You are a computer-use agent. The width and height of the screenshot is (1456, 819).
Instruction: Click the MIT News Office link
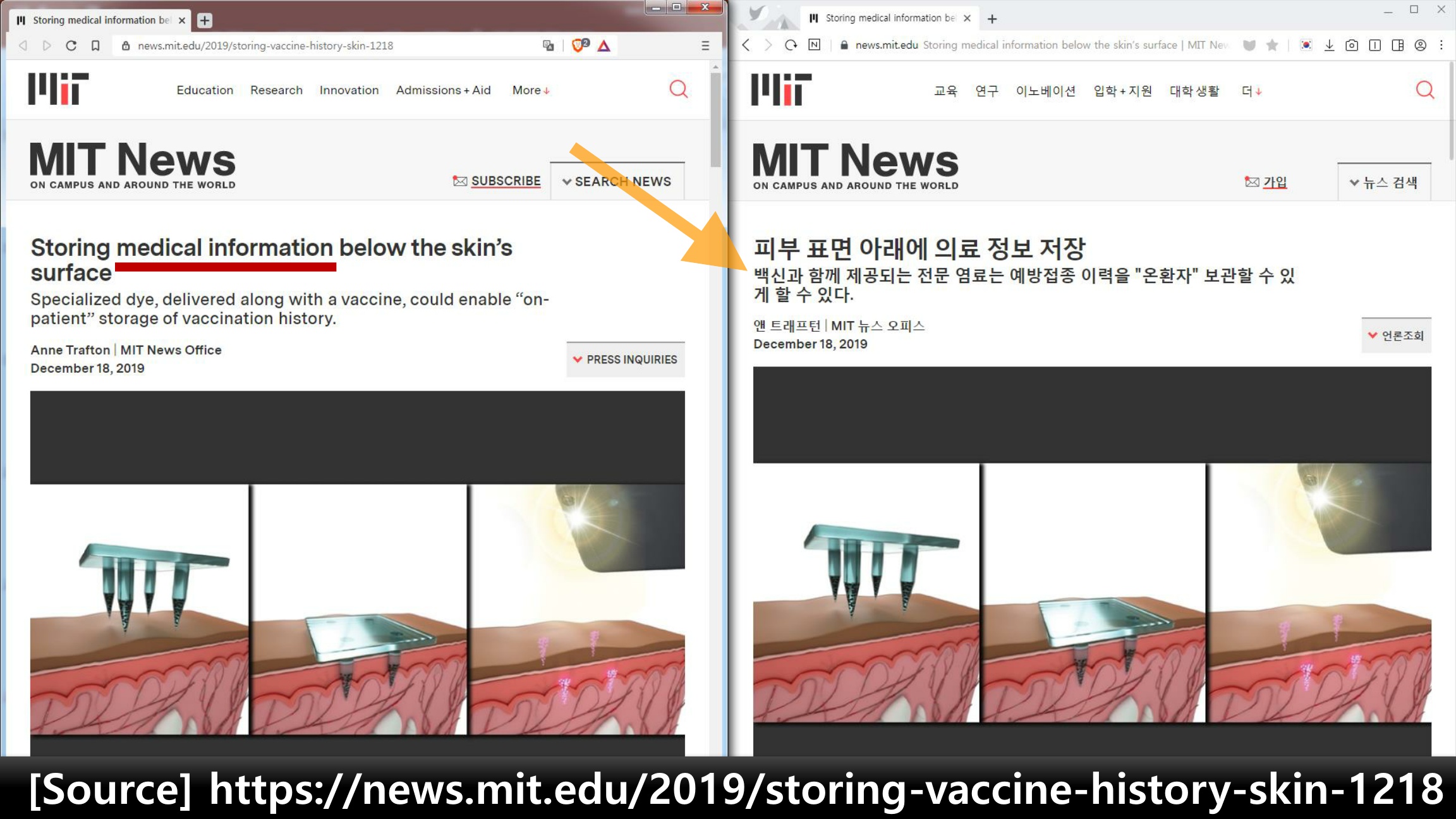(x=171, y=349)
